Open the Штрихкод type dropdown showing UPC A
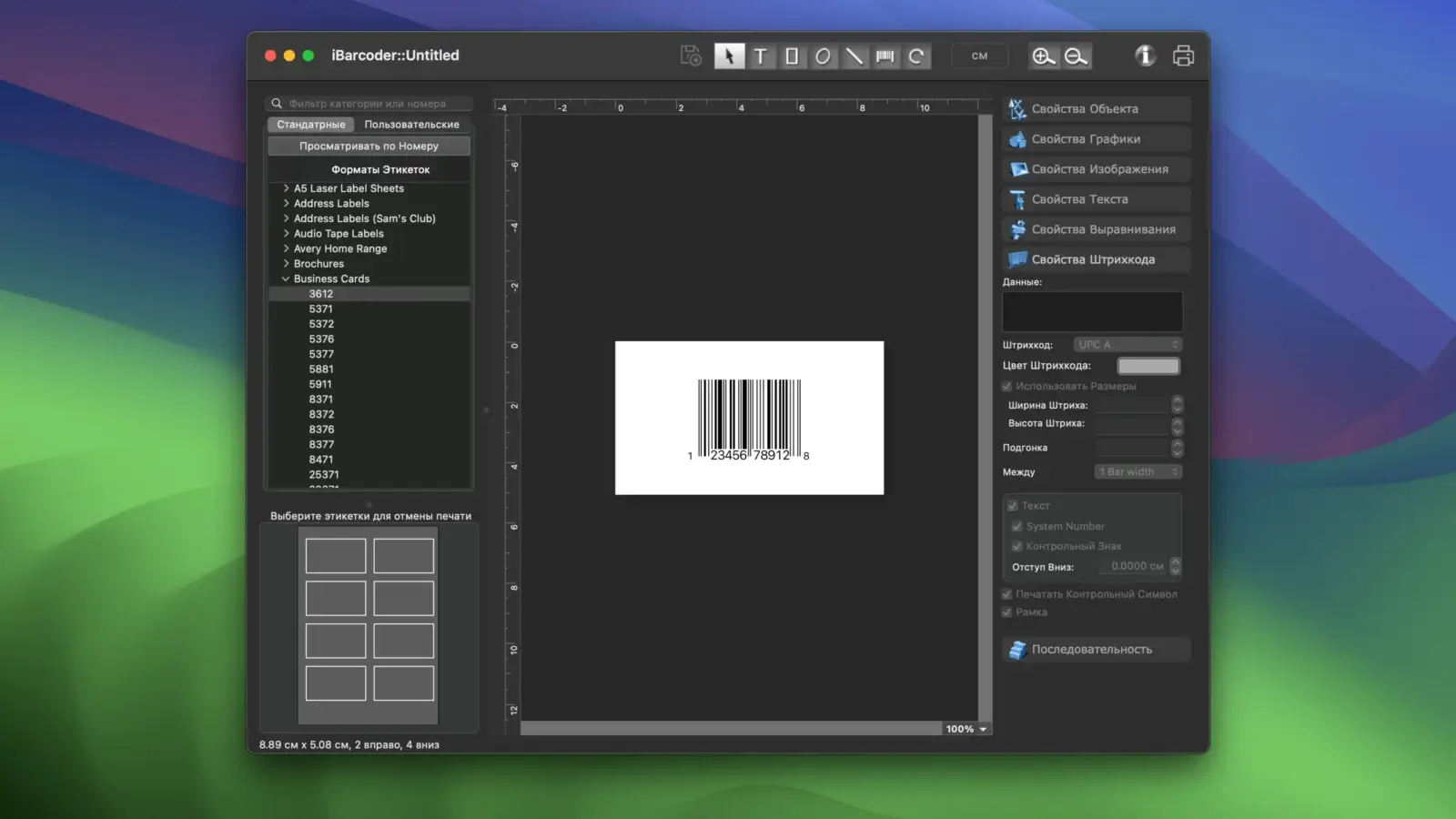 tap(1127, 344)
